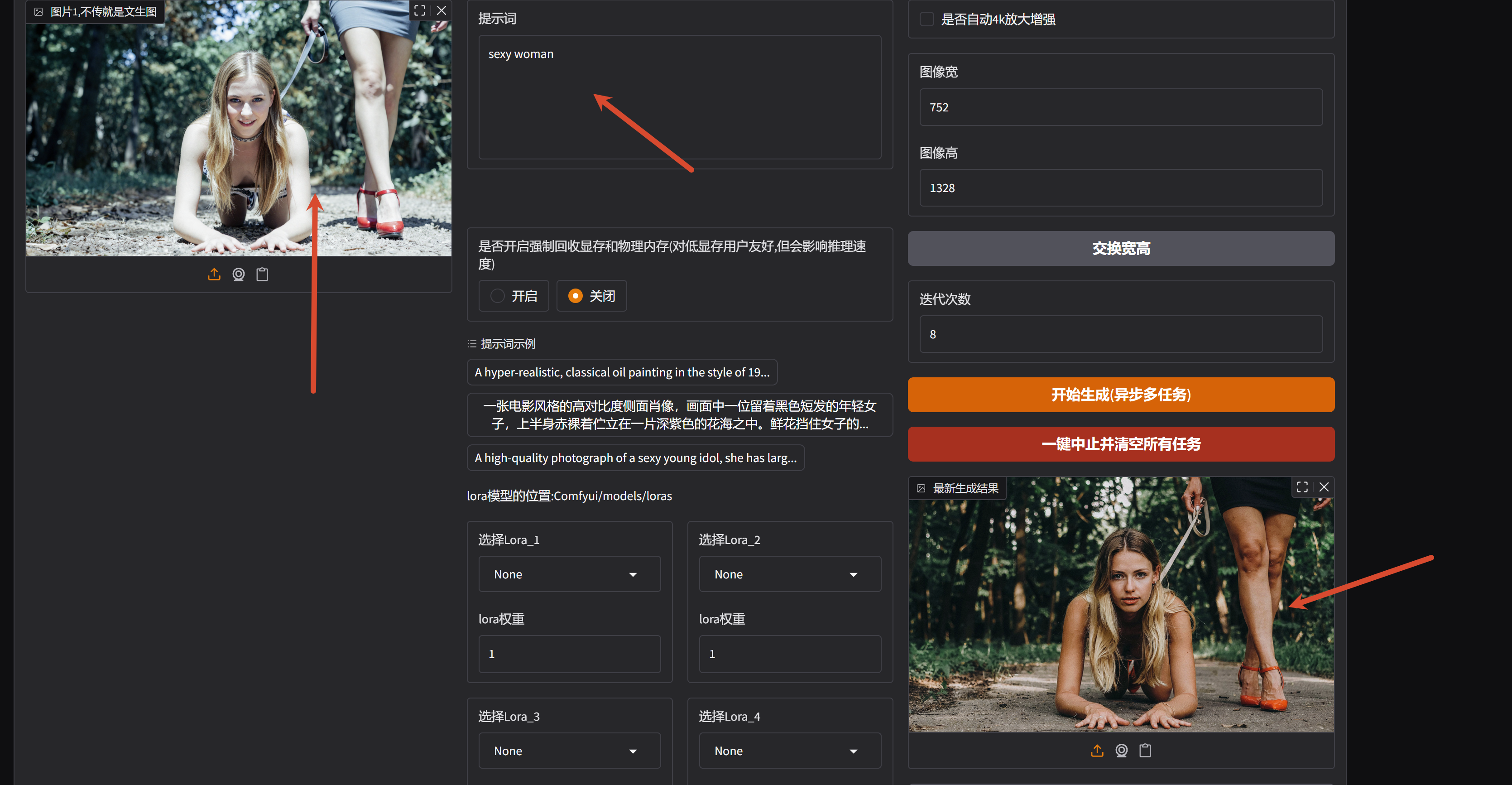Click the 提示词示例 list icon
Viewport: 1512px width, 785px height.
click(x=472, y=343)
